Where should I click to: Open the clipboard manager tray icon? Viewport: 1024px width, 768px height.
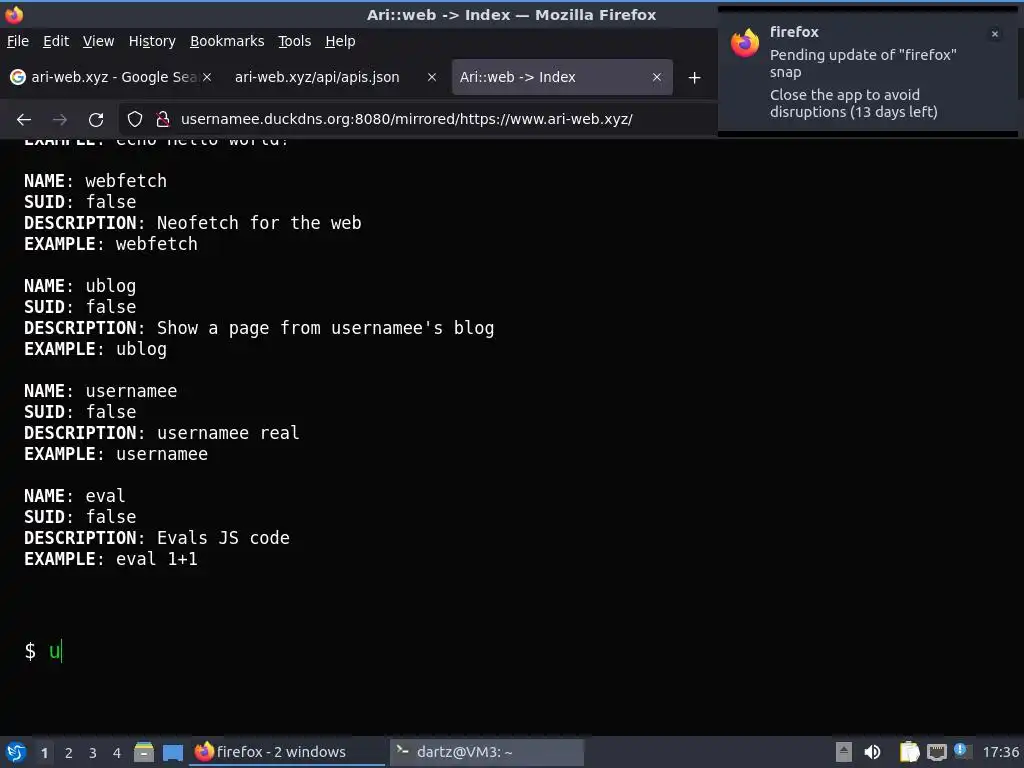909,752
